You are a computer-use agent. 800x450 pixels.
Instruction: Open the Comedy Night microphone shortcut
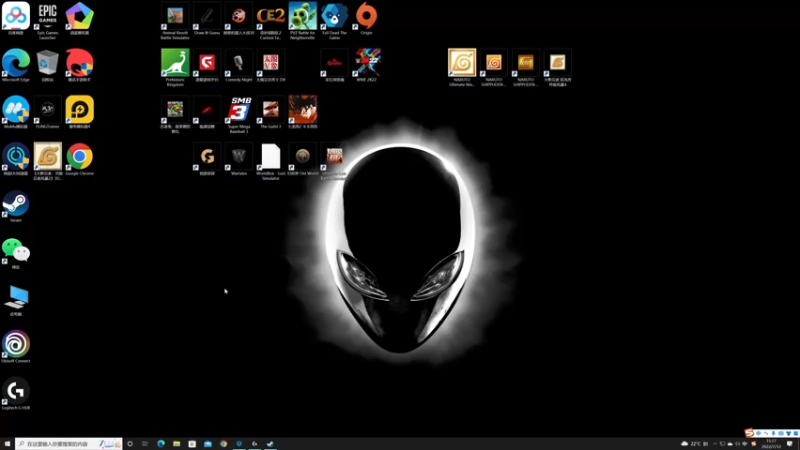coord(239,65)
